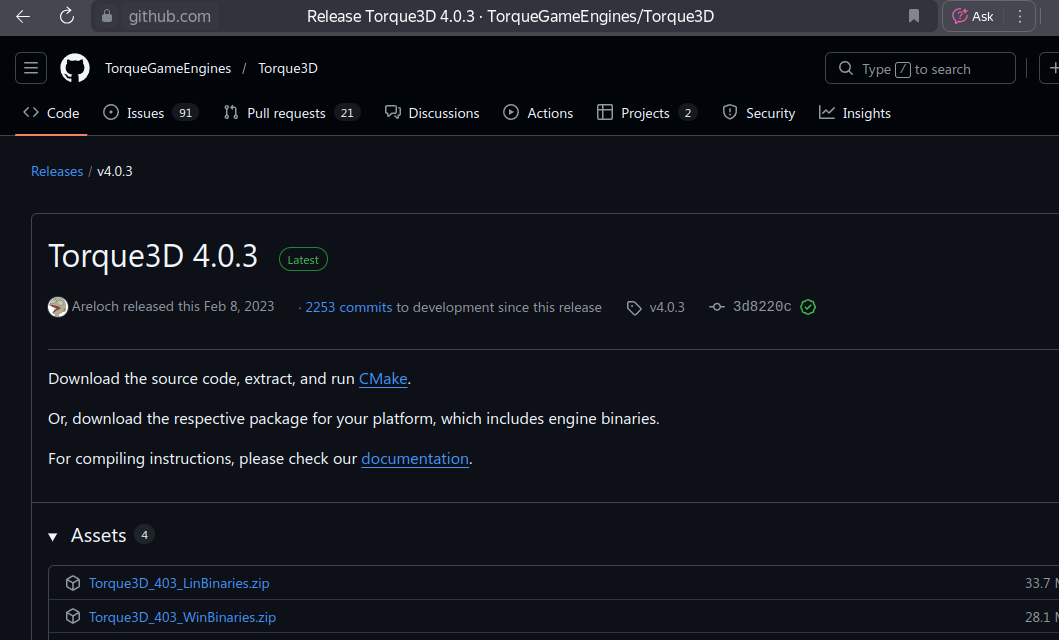Switch to the Discussions tab
The height and width of the screenshot is (640, 1059).
click(432, 113)
